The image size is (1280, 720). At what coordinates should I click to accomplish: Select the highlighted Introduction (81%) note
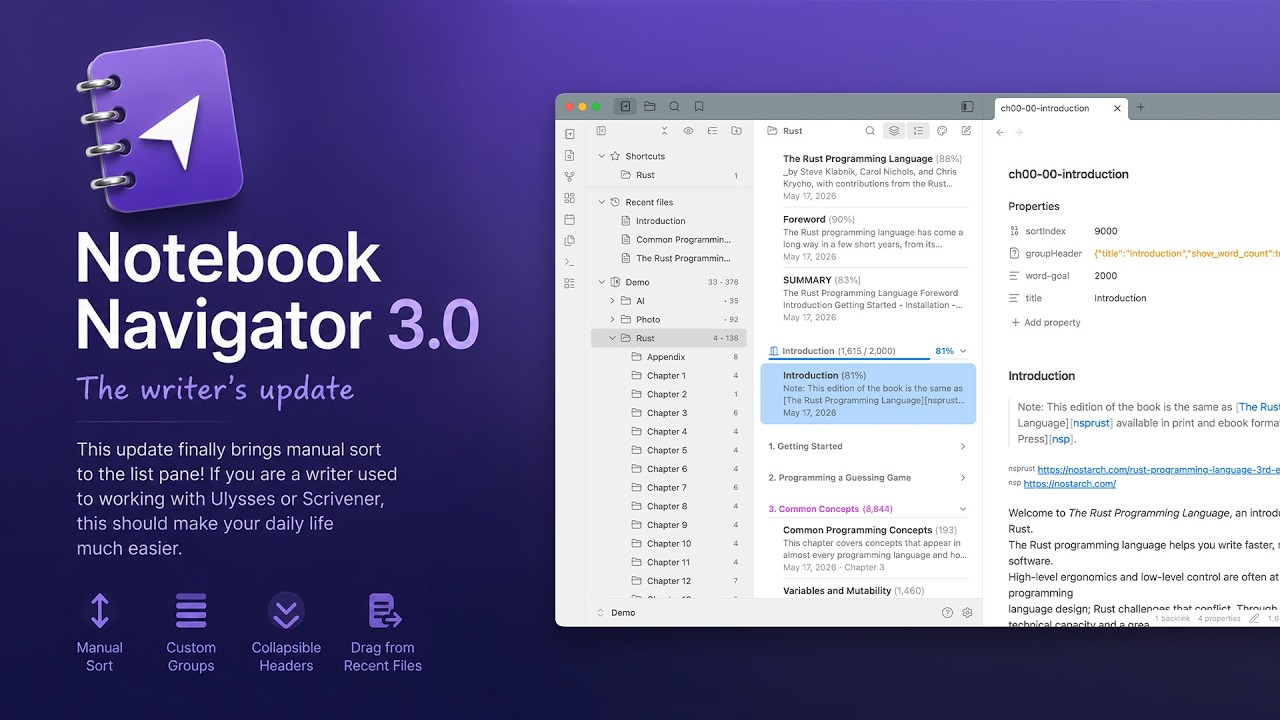tap(868, 393)
